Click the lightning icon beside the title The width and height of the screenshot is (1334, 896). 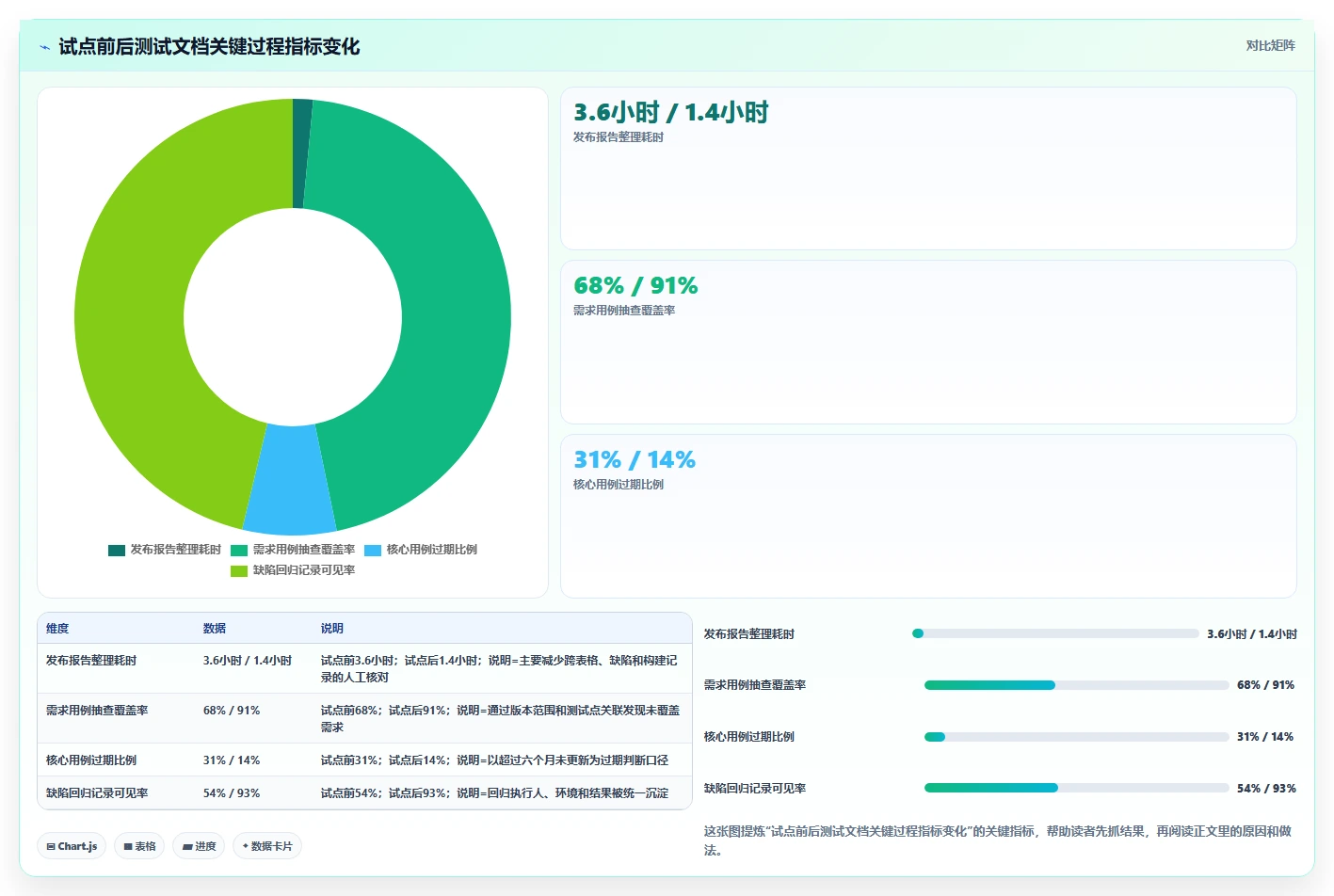[44, 47]
